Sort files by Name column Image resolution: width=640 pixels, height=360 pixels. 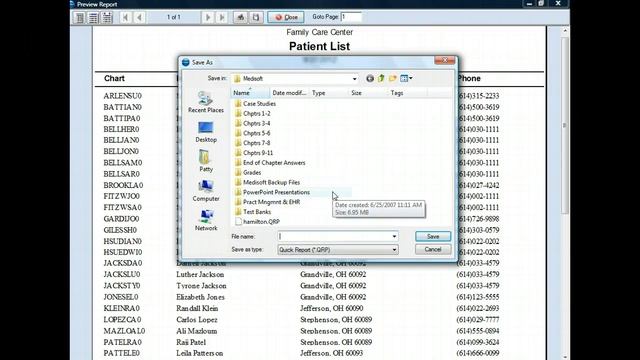coord(250,93)
